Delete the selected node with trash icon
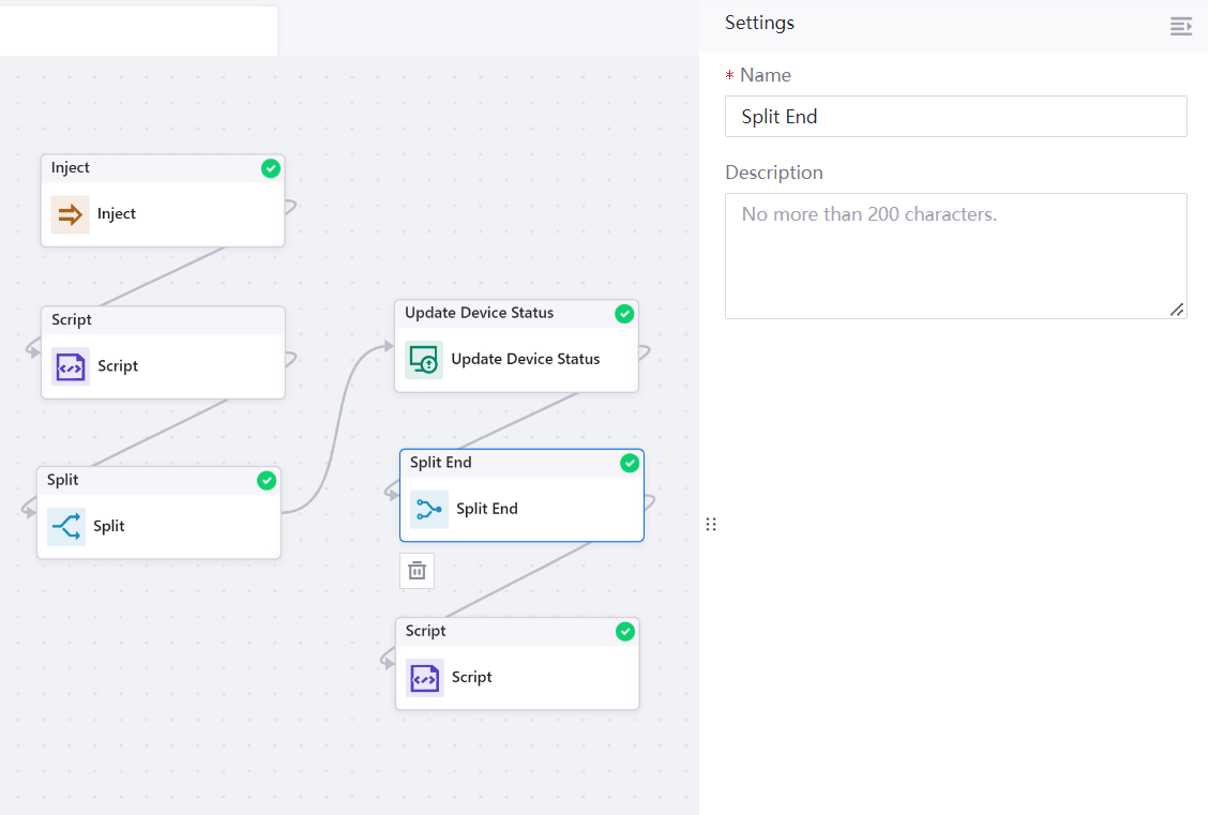This screenshot has height=815, width=1208. tap(417, 571)
